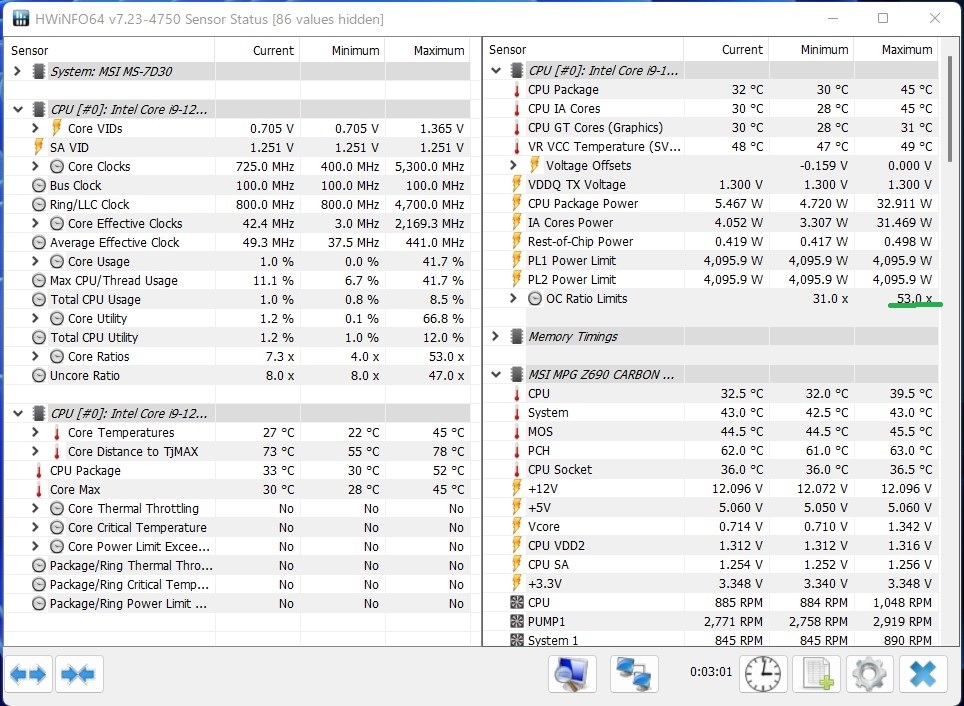Open the remote network monitors icon
The image size is (964, 706).
point(634,674)
